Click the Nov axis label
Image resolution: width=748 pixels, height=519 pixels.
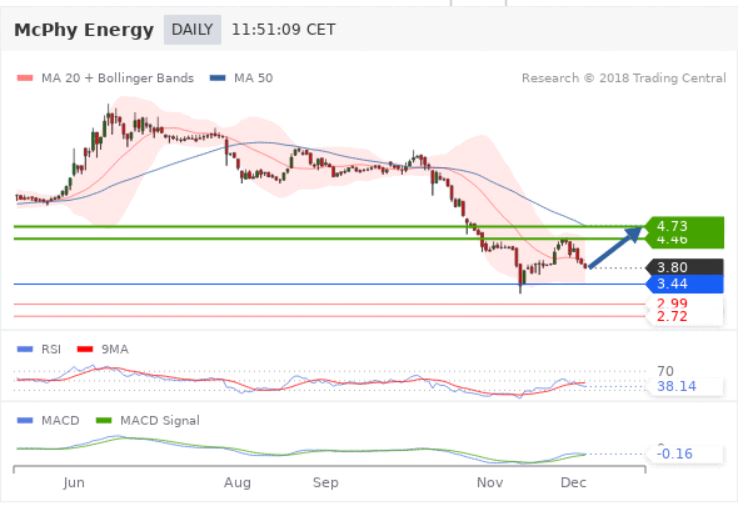coord(490,483)
